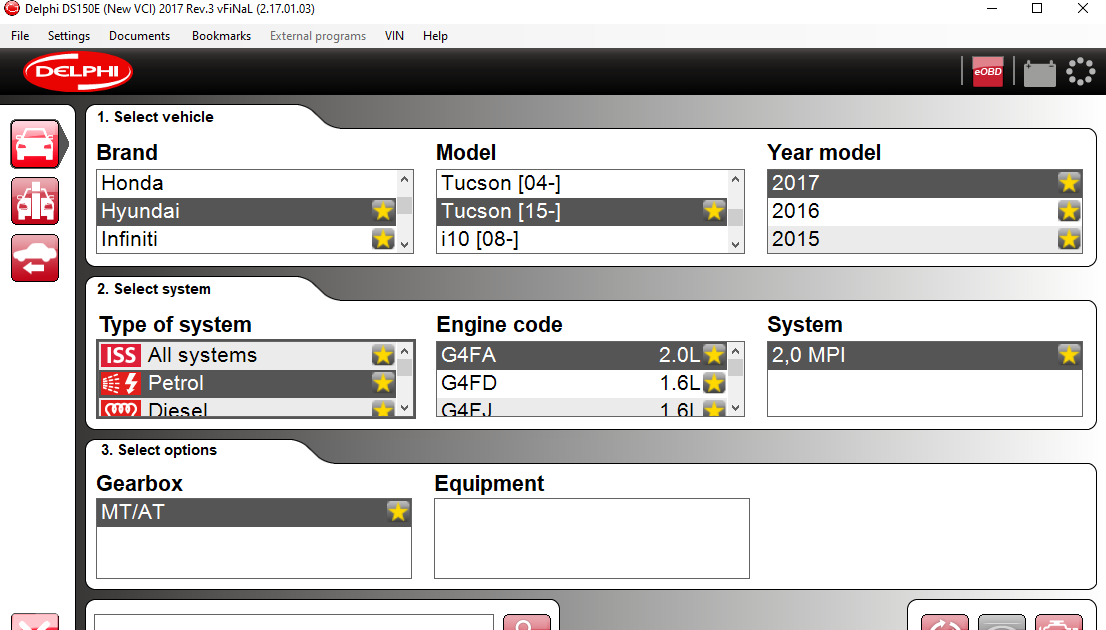Select MT/AT gearbox option

pyautogui.click(x=253, y=512)
